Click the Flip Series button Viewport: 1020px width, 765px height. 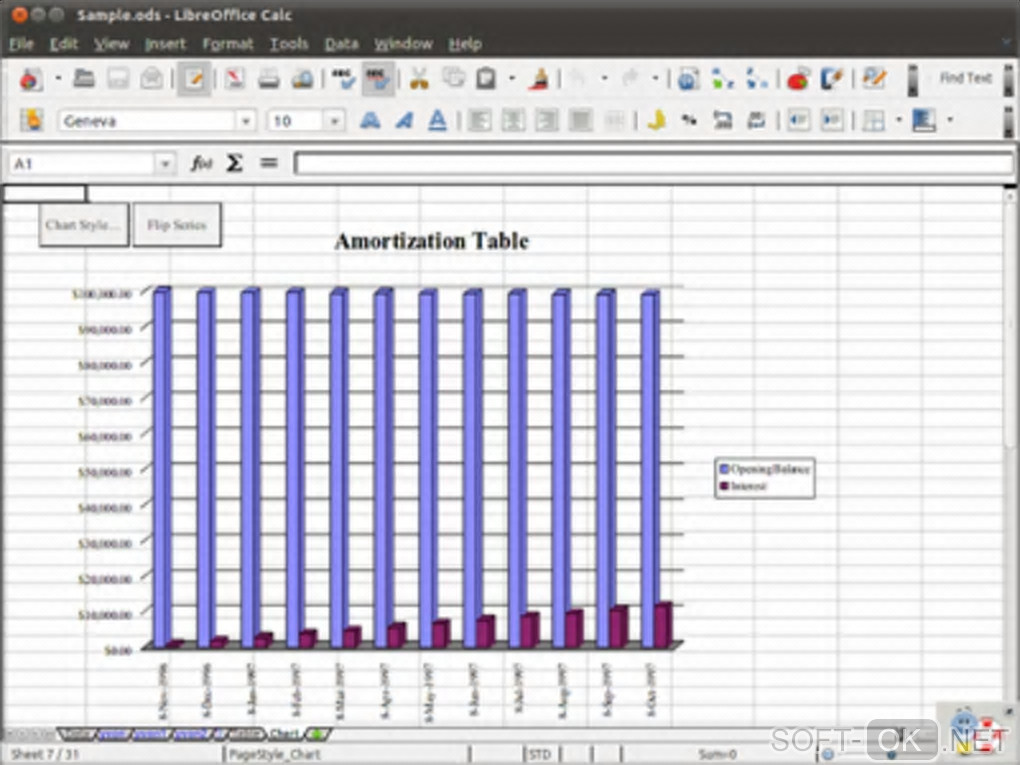click(176, 224)
